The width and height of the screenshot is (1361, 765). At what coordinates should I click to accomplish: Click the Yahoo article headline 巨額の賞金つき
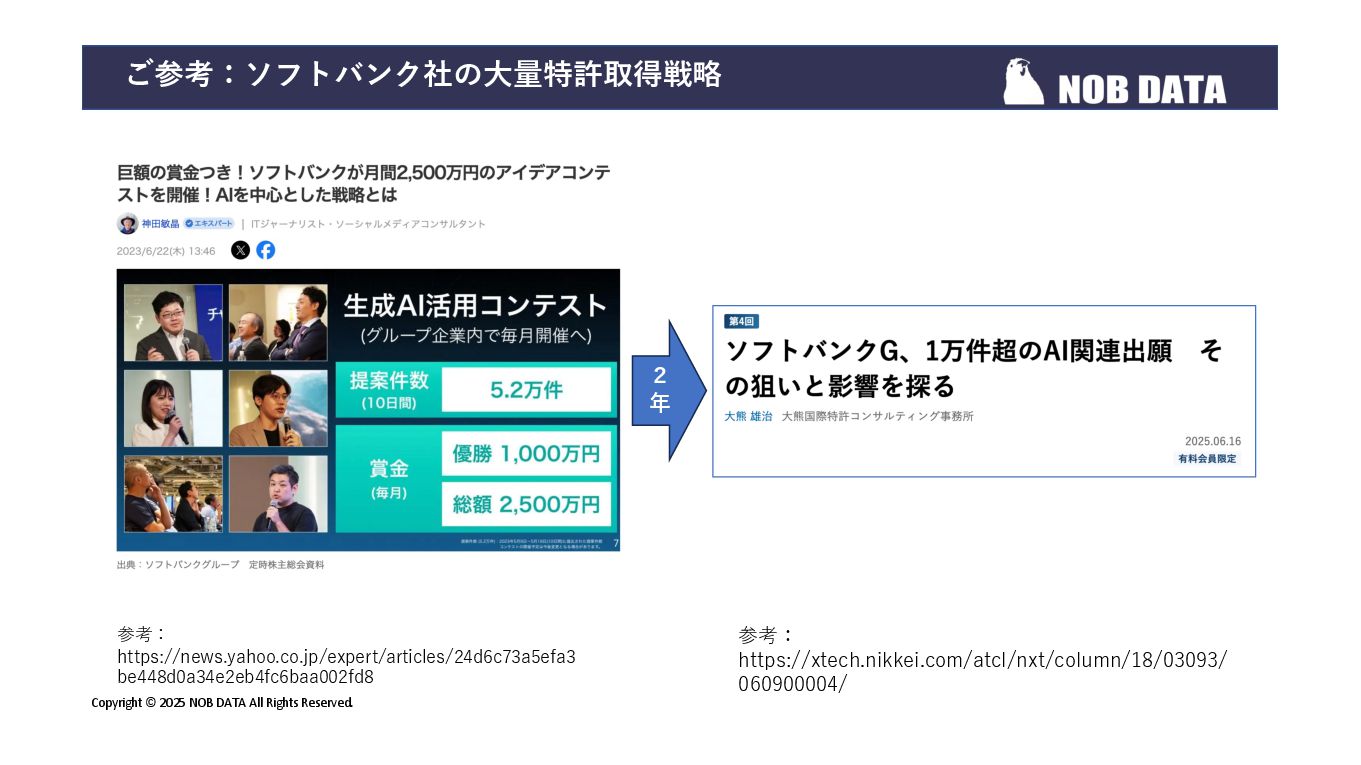[363, 183]
